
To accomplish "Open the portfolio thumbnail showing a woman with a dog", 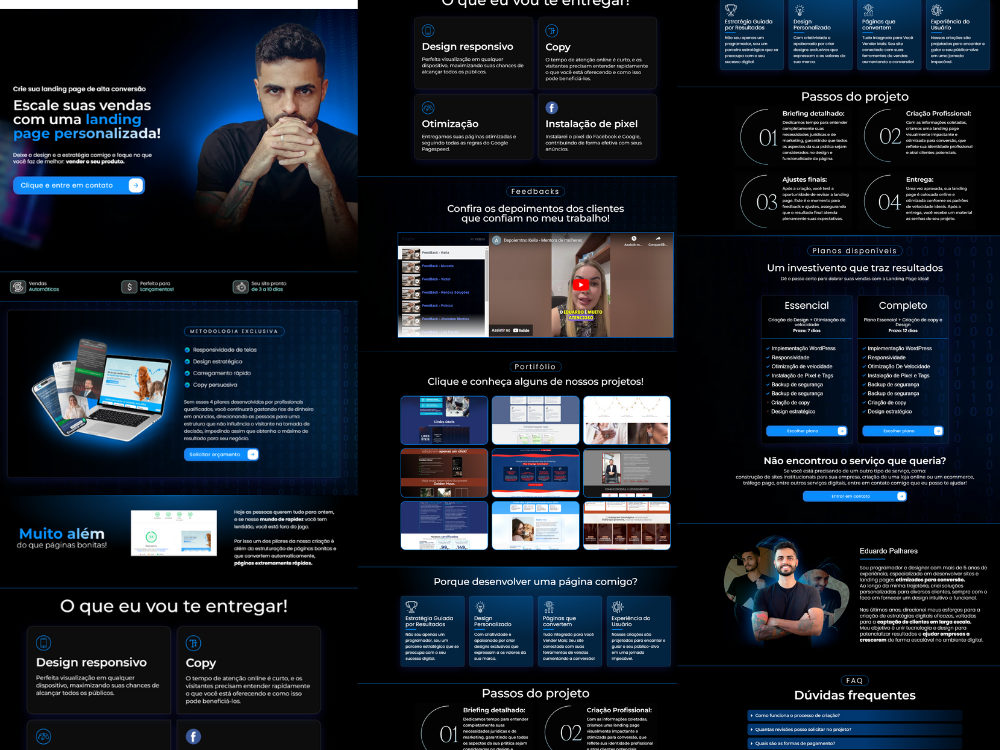I will 536,526.
